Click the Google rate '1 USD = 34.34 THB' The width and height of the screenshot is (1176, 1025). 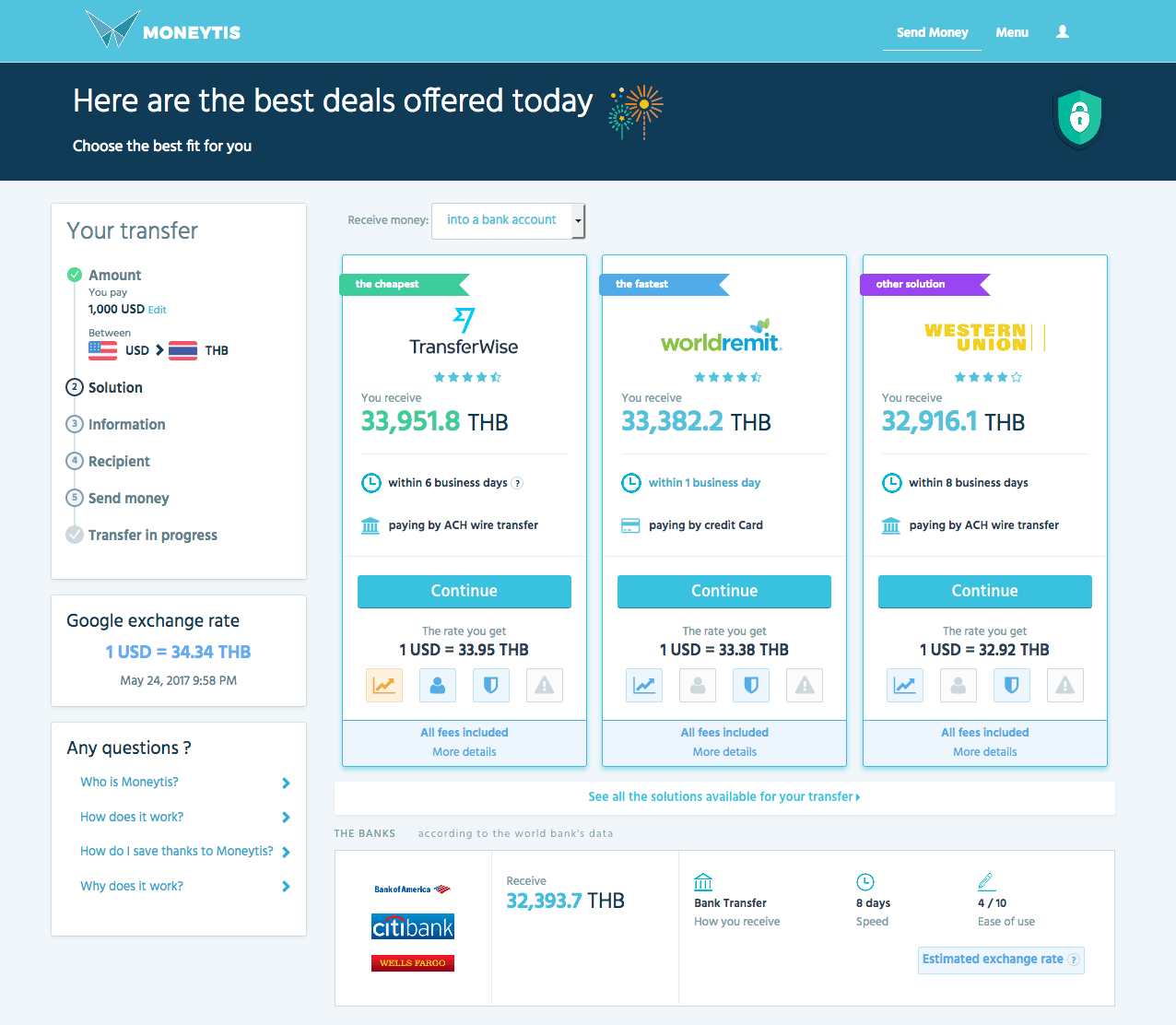(x=178, y=652)
